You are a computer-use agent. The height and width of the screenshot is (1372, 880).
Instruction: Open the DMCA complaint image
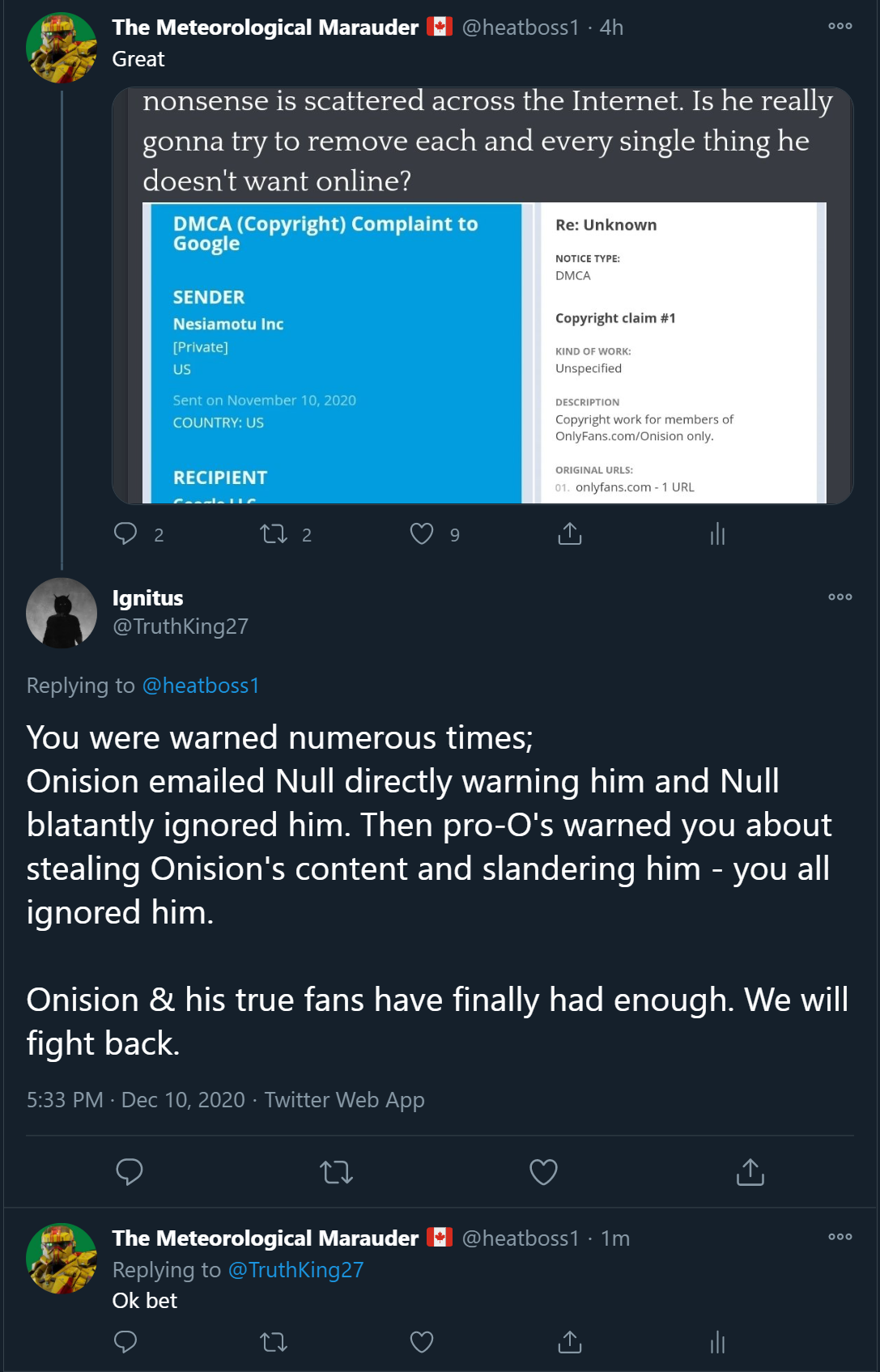coord(483,353)
